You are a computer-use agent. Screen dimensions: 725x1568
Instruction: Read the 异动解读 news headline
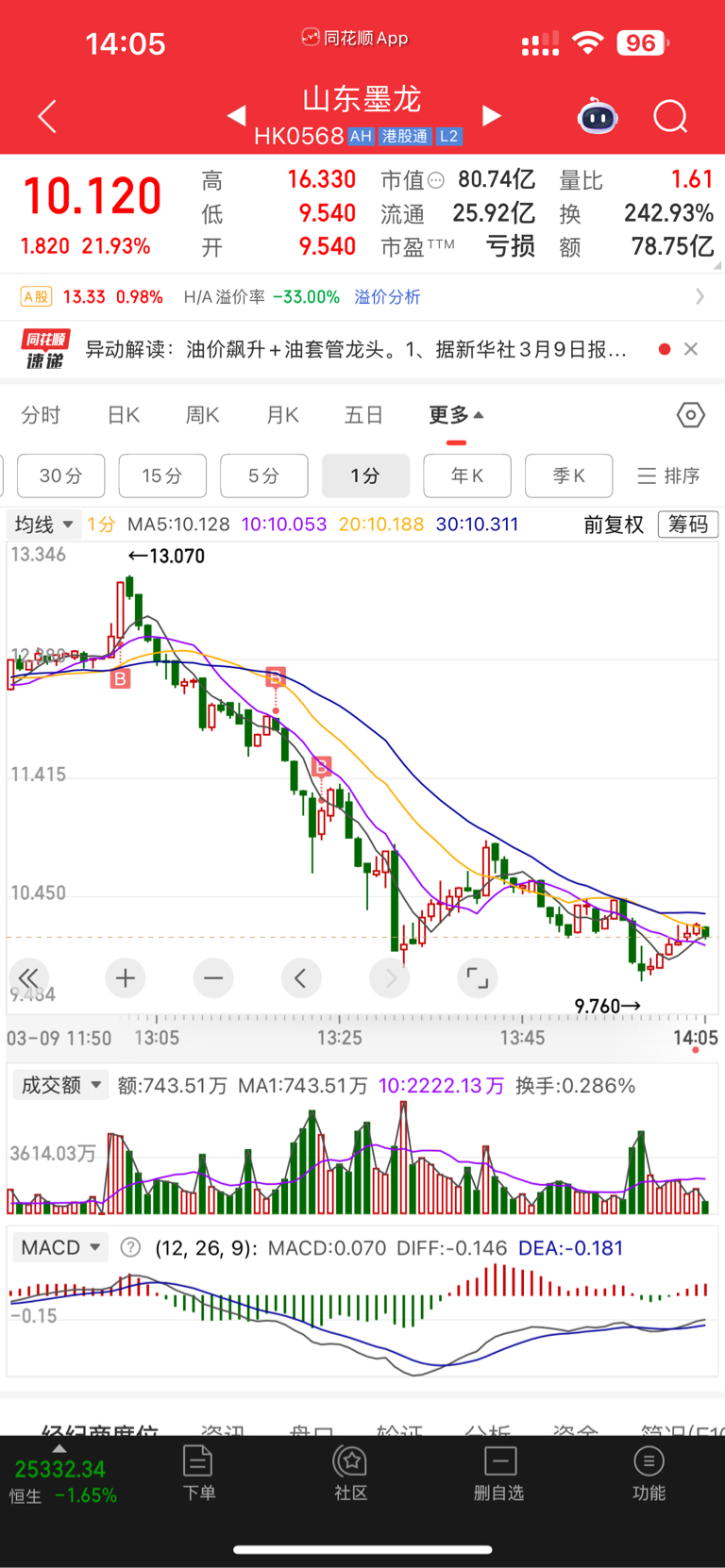357,349
